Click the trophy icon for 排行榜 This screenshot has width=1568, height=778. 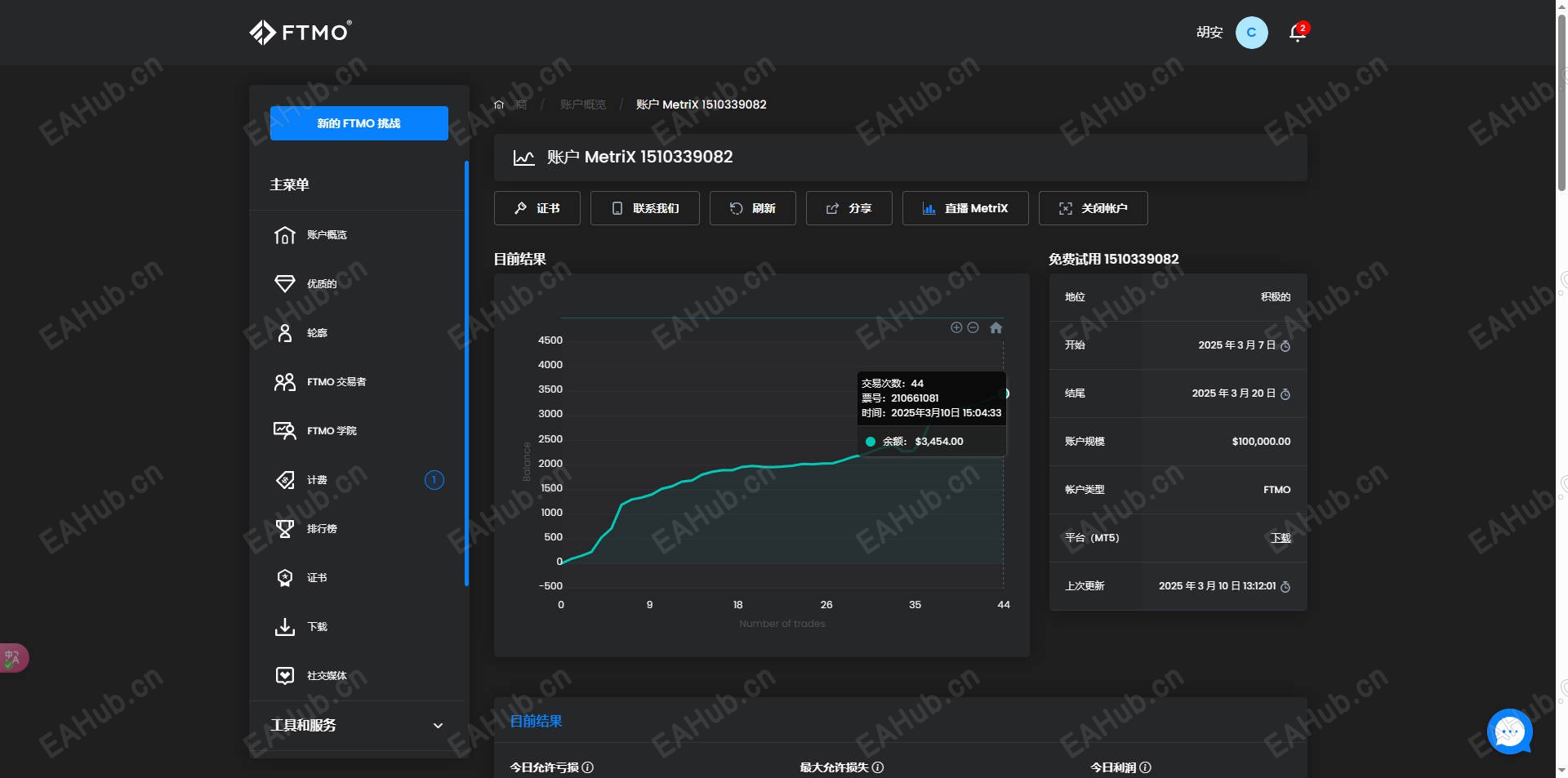point(285,528)
